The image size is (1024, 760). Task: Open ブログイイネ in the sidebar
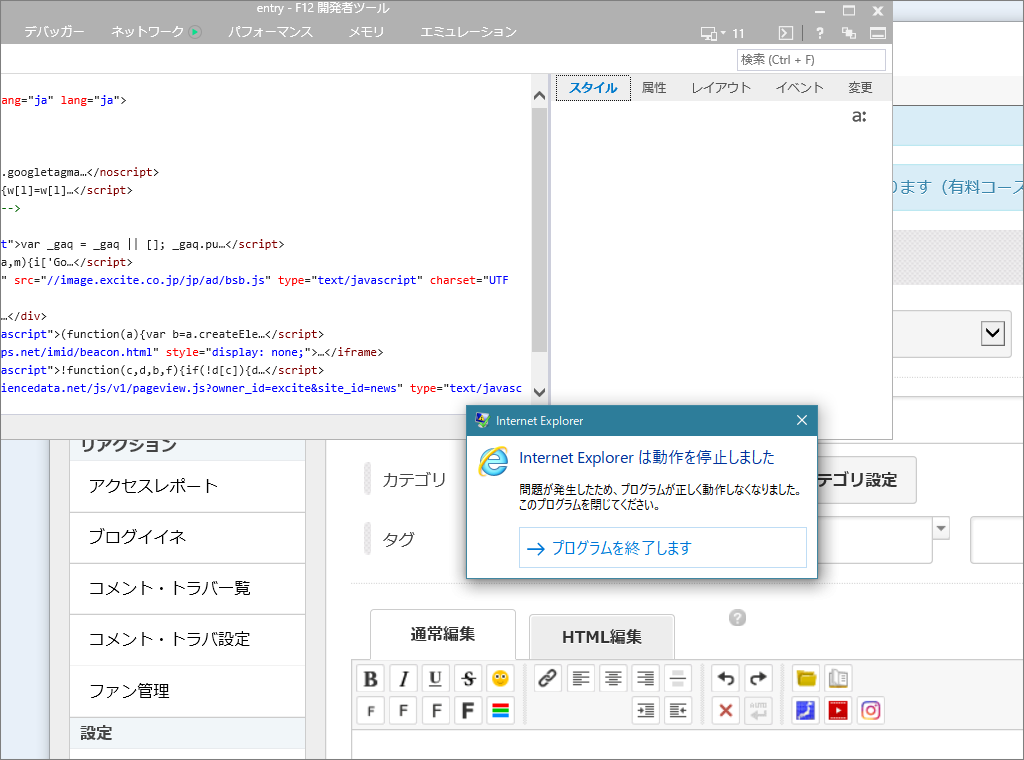[187, 537]
